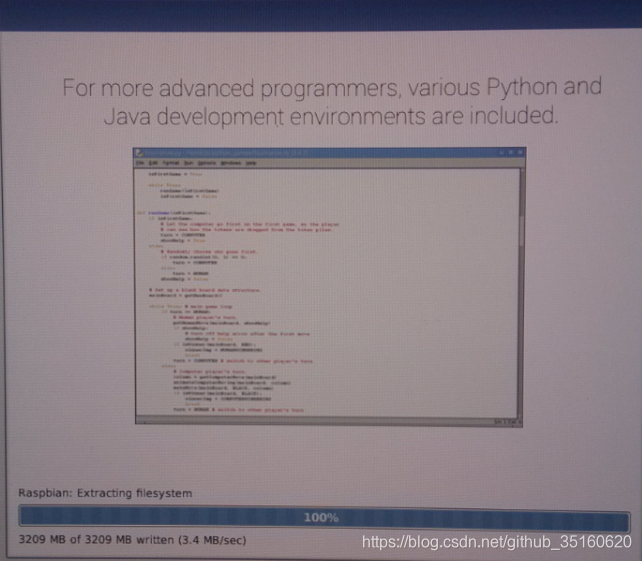
Task: Open the Python editor screenshot in slide
Action: click(x=329, y=287)
